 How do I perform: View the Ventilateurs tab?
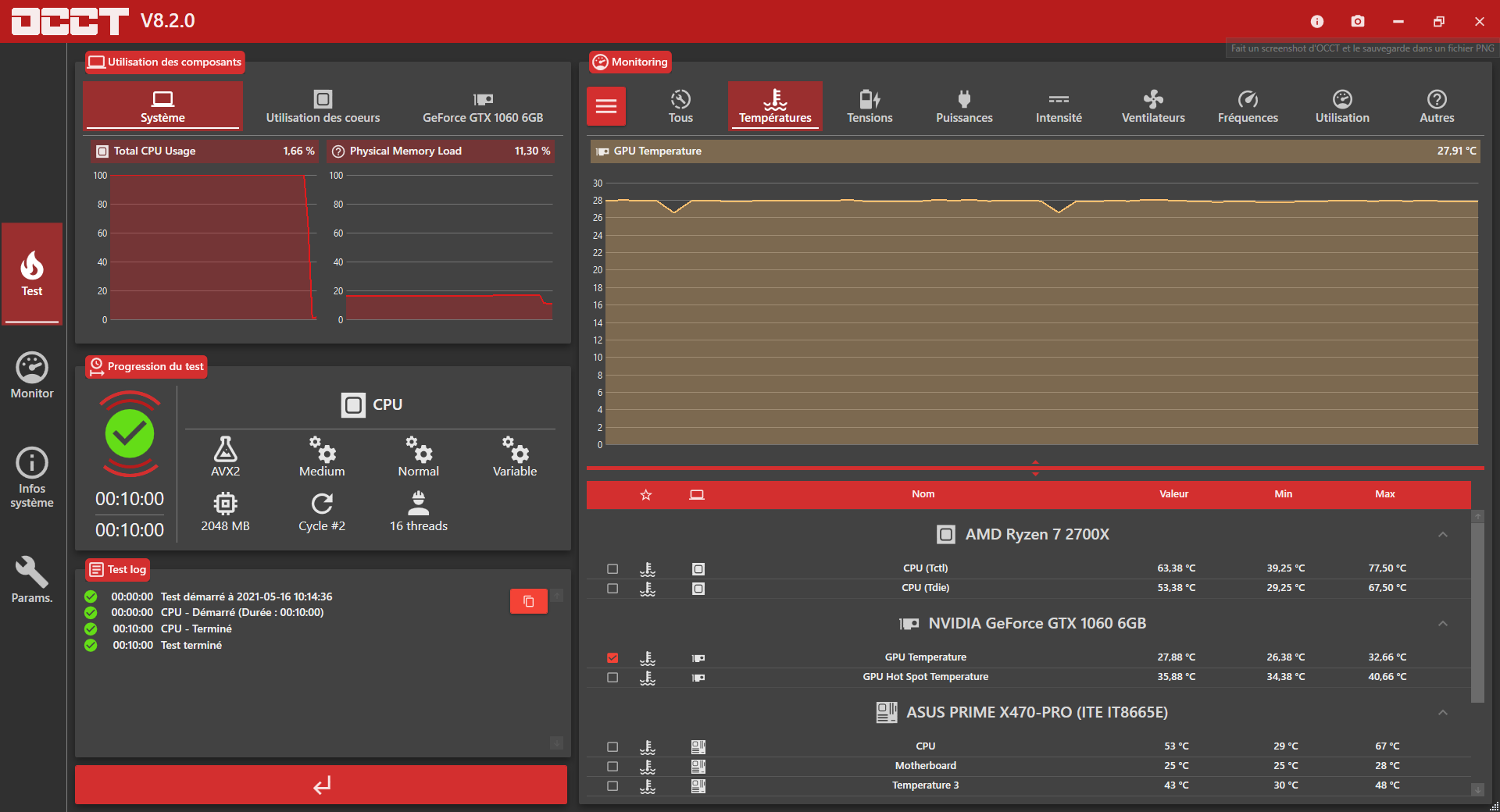1153,105
